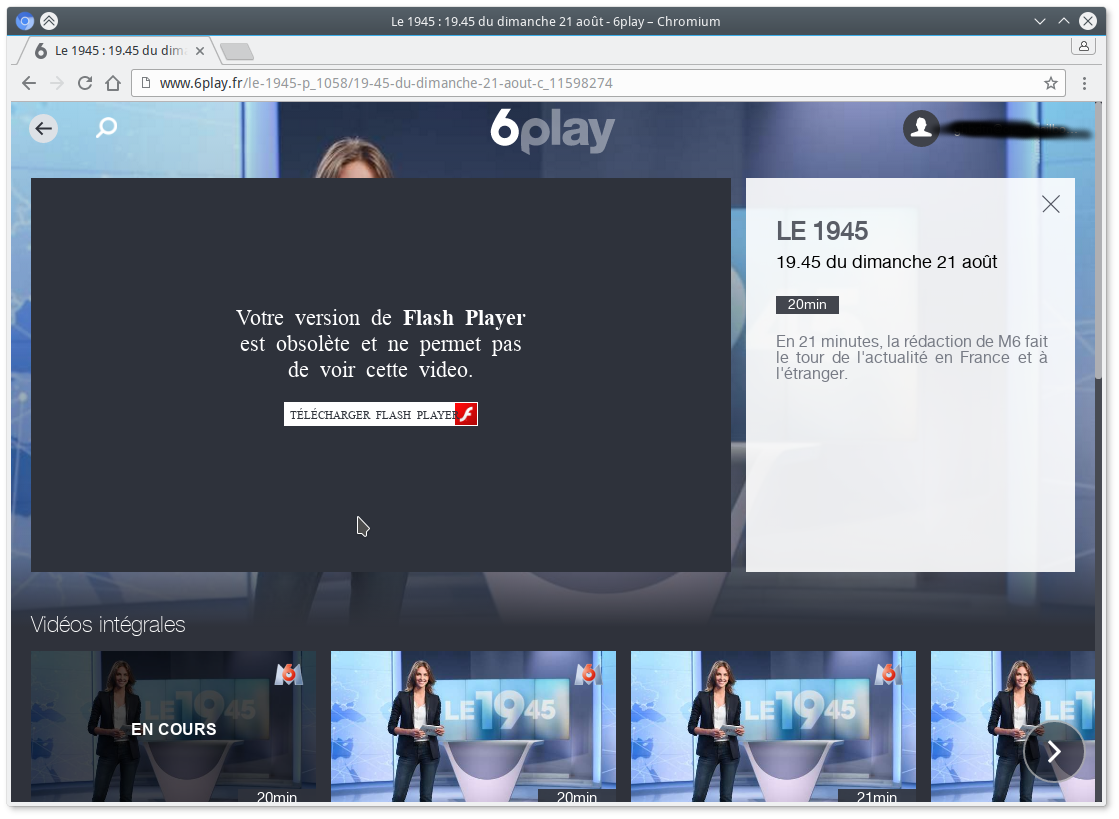Go to the browser home page icon
Image resolution: width=1119 pixels, height=819 pixels.
pos(113,83)
